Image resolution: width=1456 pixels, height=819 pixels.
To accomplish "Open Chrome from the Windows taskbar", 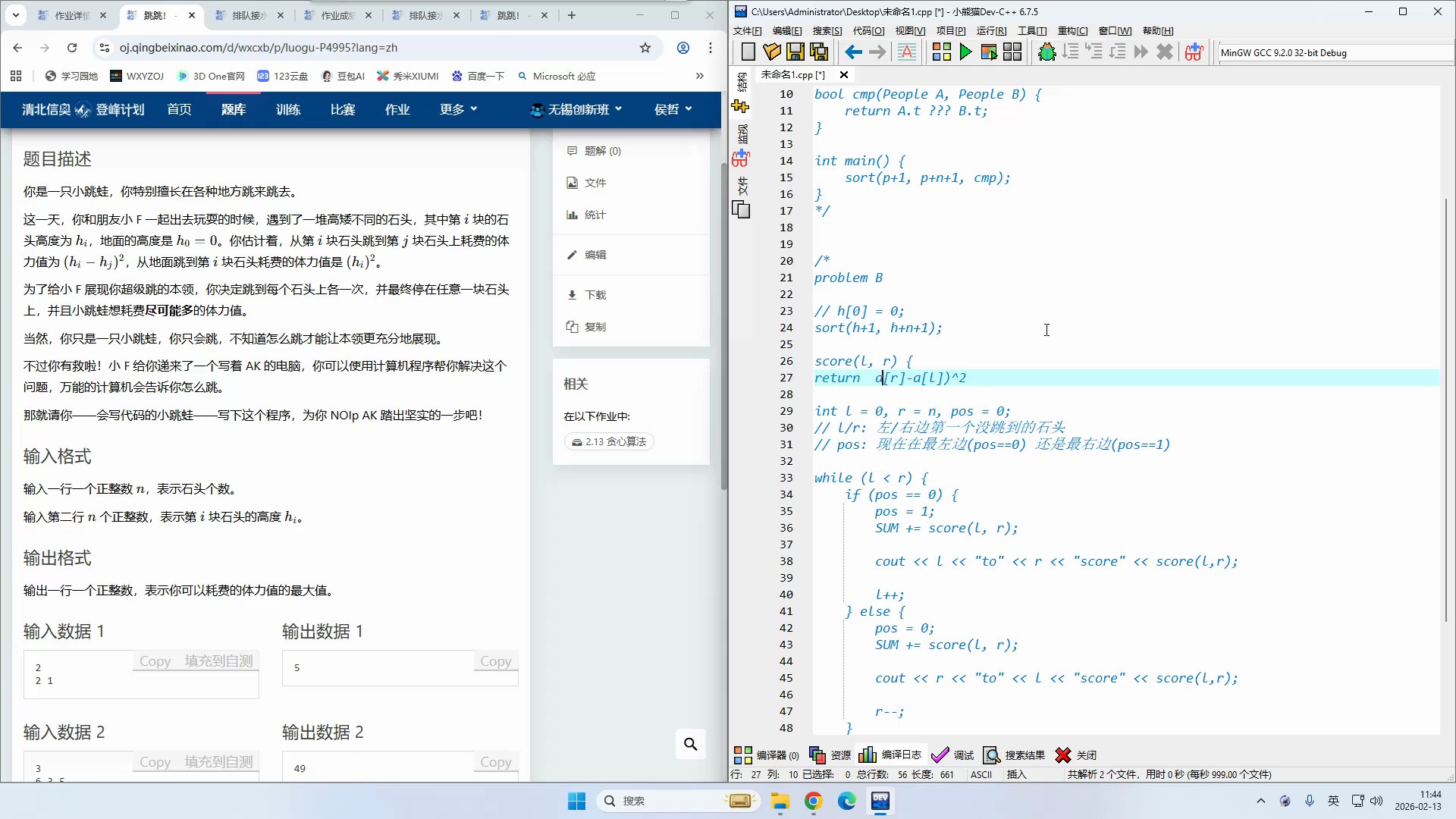I will pos(813,801).
